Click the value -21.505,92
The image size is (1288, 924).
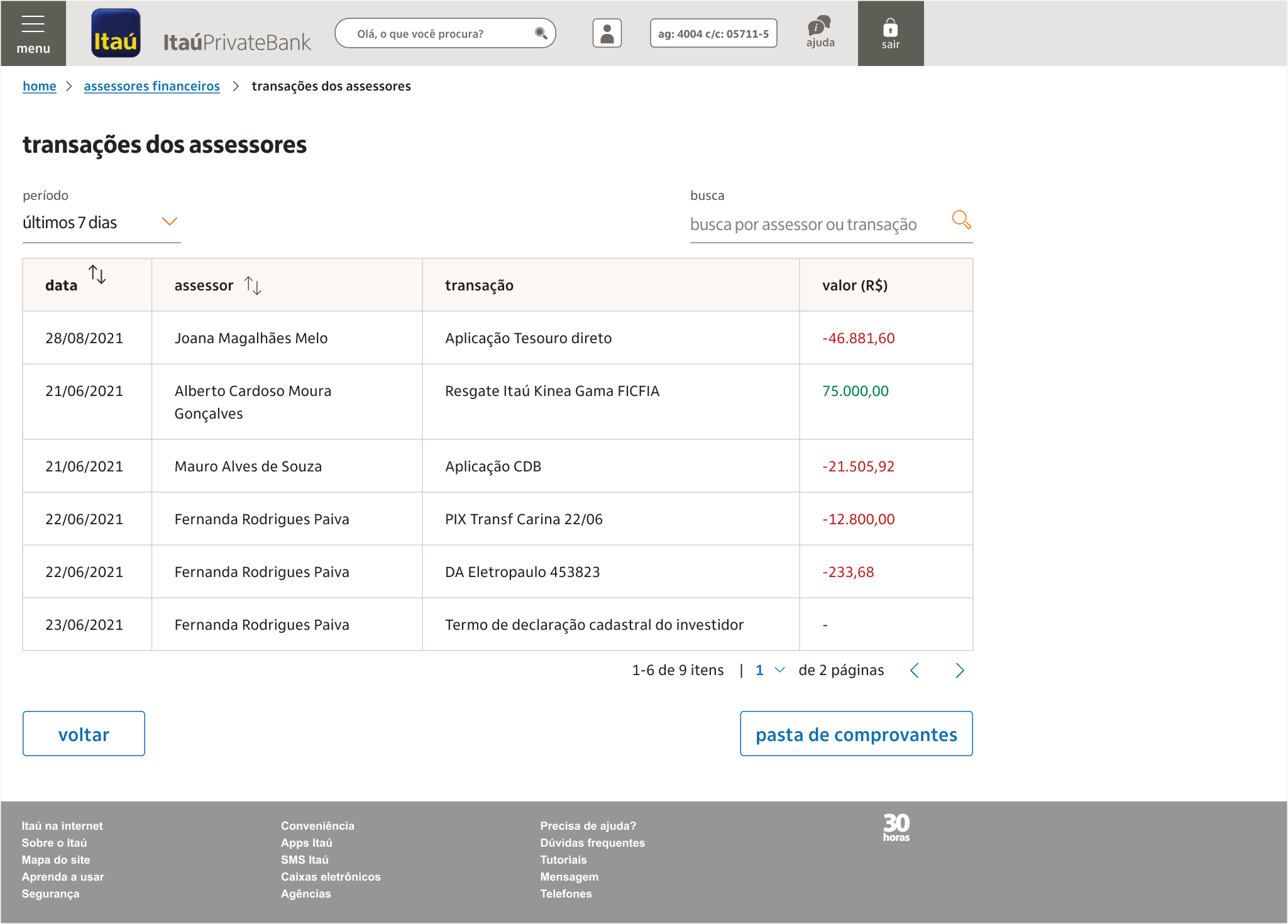[858, 466]
